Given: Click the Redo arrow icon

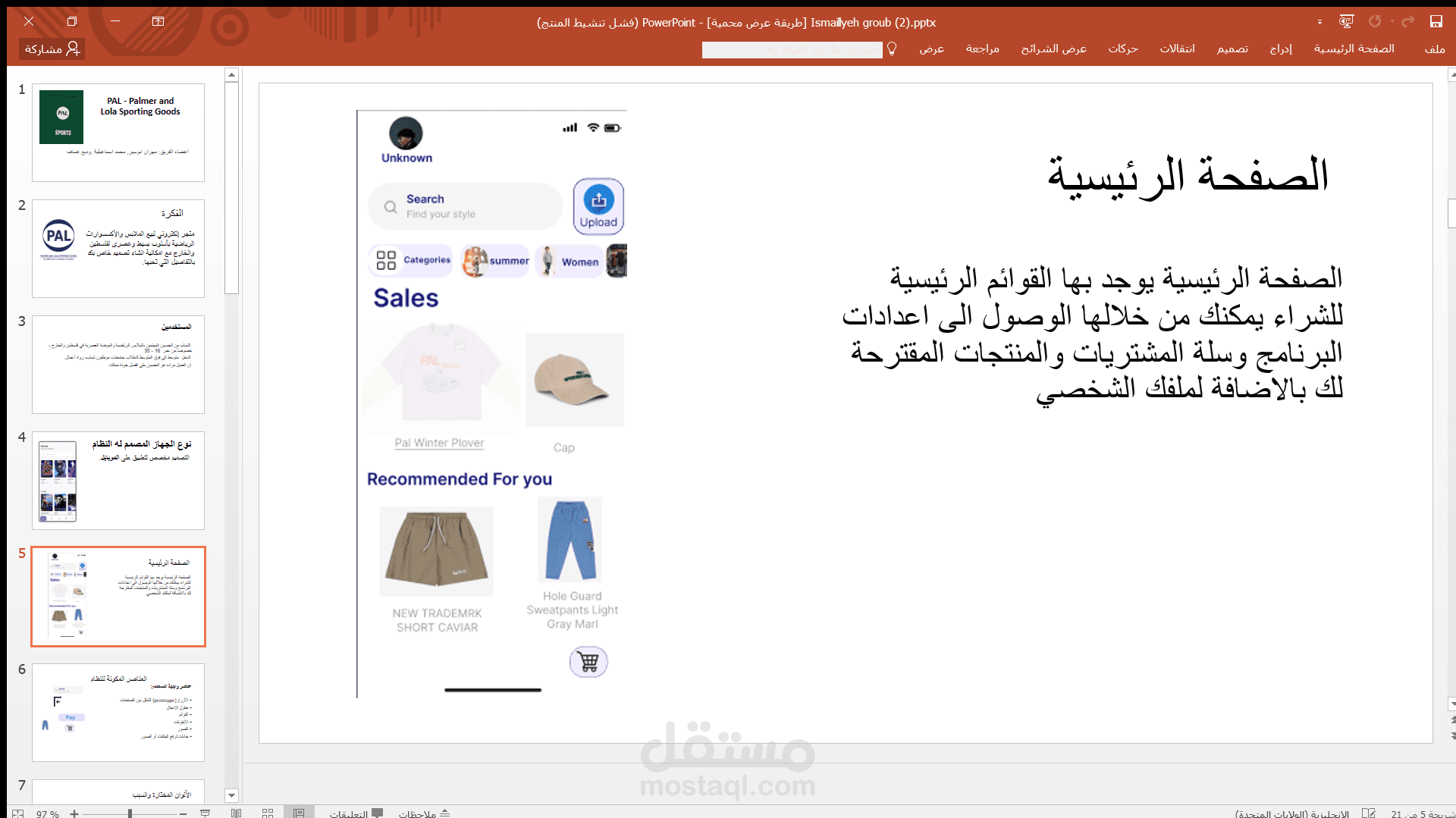Looking at the screenshot, I should tap(1408, 22).
